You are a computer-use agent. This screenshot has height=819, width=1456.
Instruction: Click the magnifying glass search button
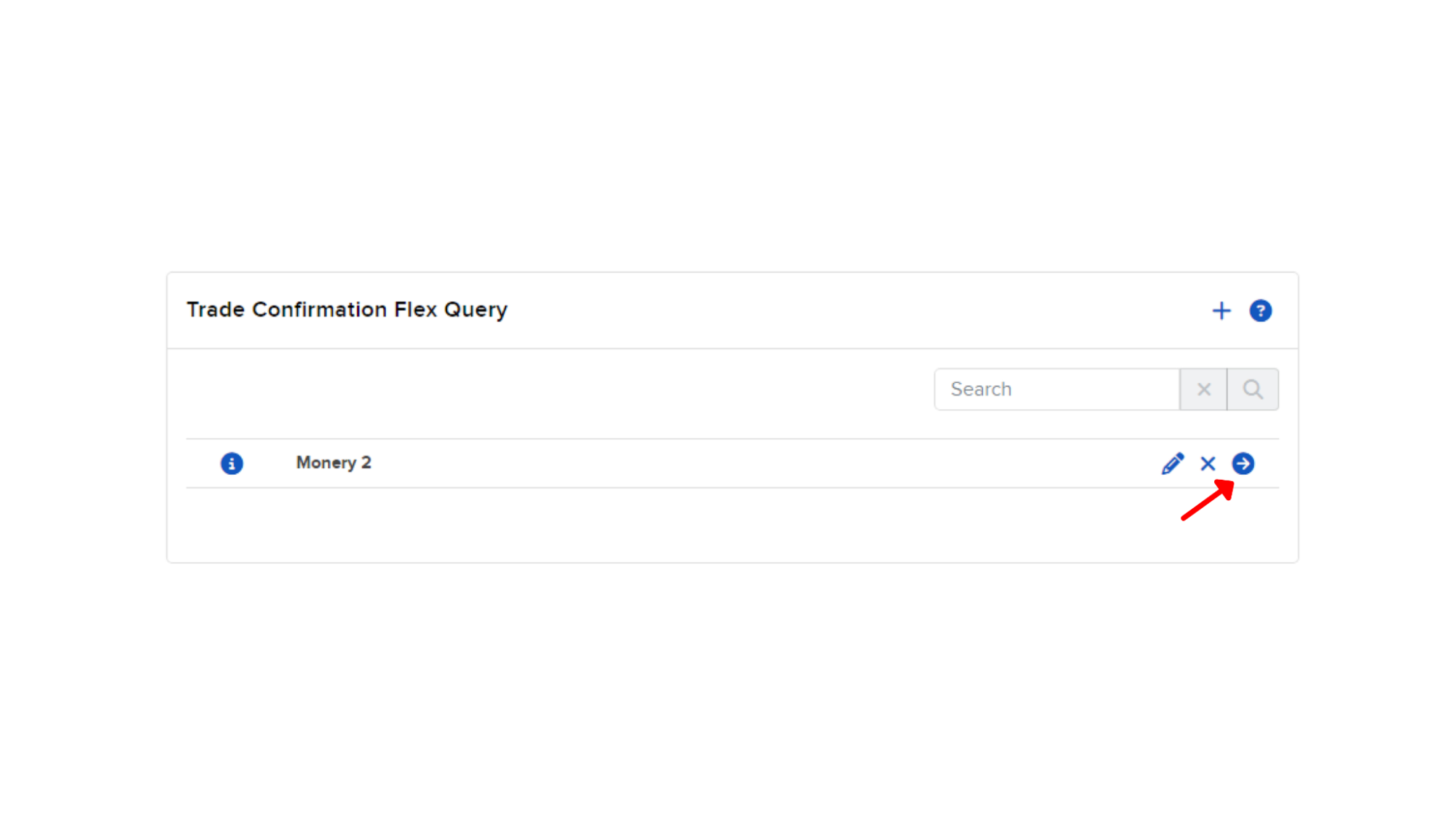[x=1253, y=389]
